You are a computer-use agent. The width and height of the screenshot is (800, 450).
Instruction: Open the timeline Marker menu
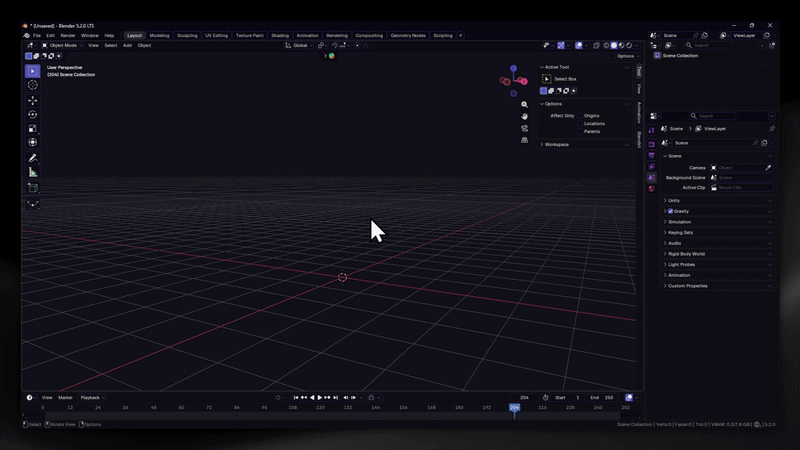click(x=65, y=397)
